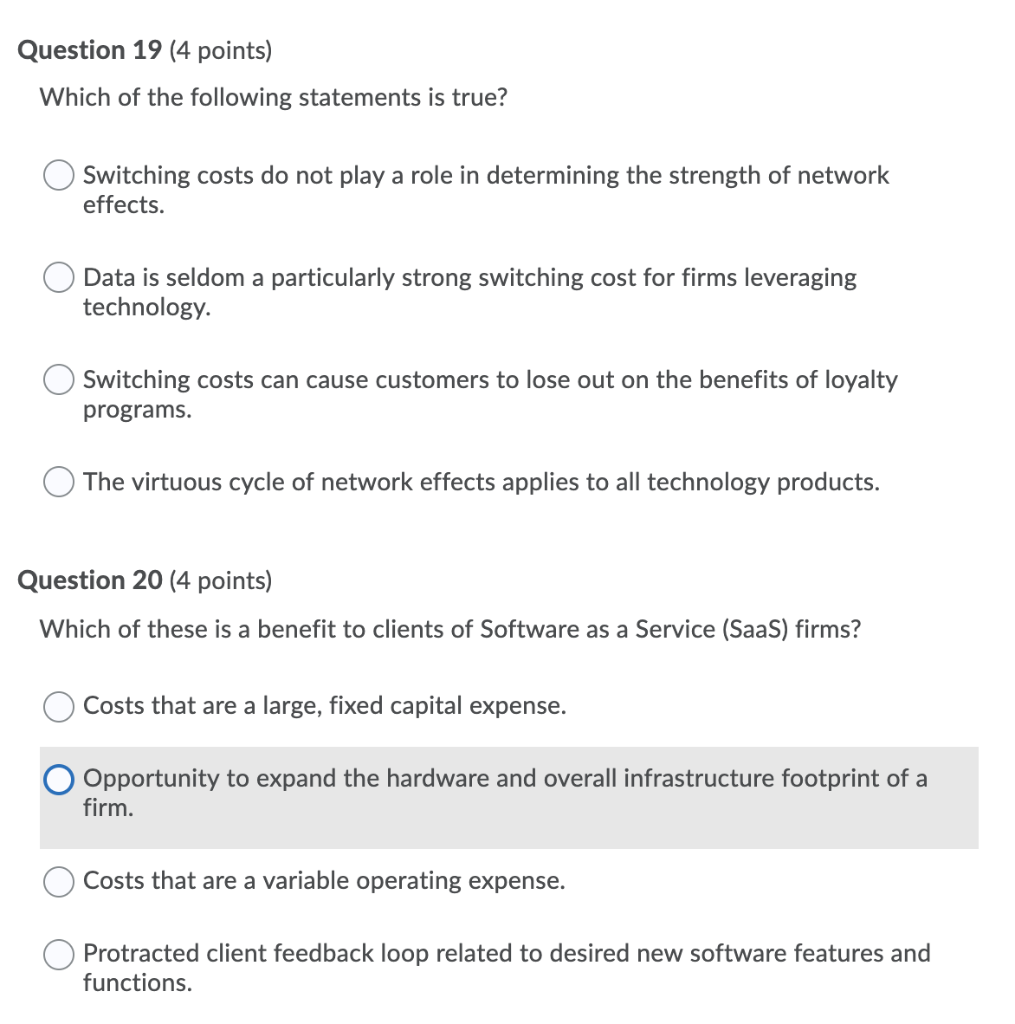The height and width of the screenshot is (1024, 1015).
Task: Click the SaaS benefits question prompt text
Action: [450, 629]
